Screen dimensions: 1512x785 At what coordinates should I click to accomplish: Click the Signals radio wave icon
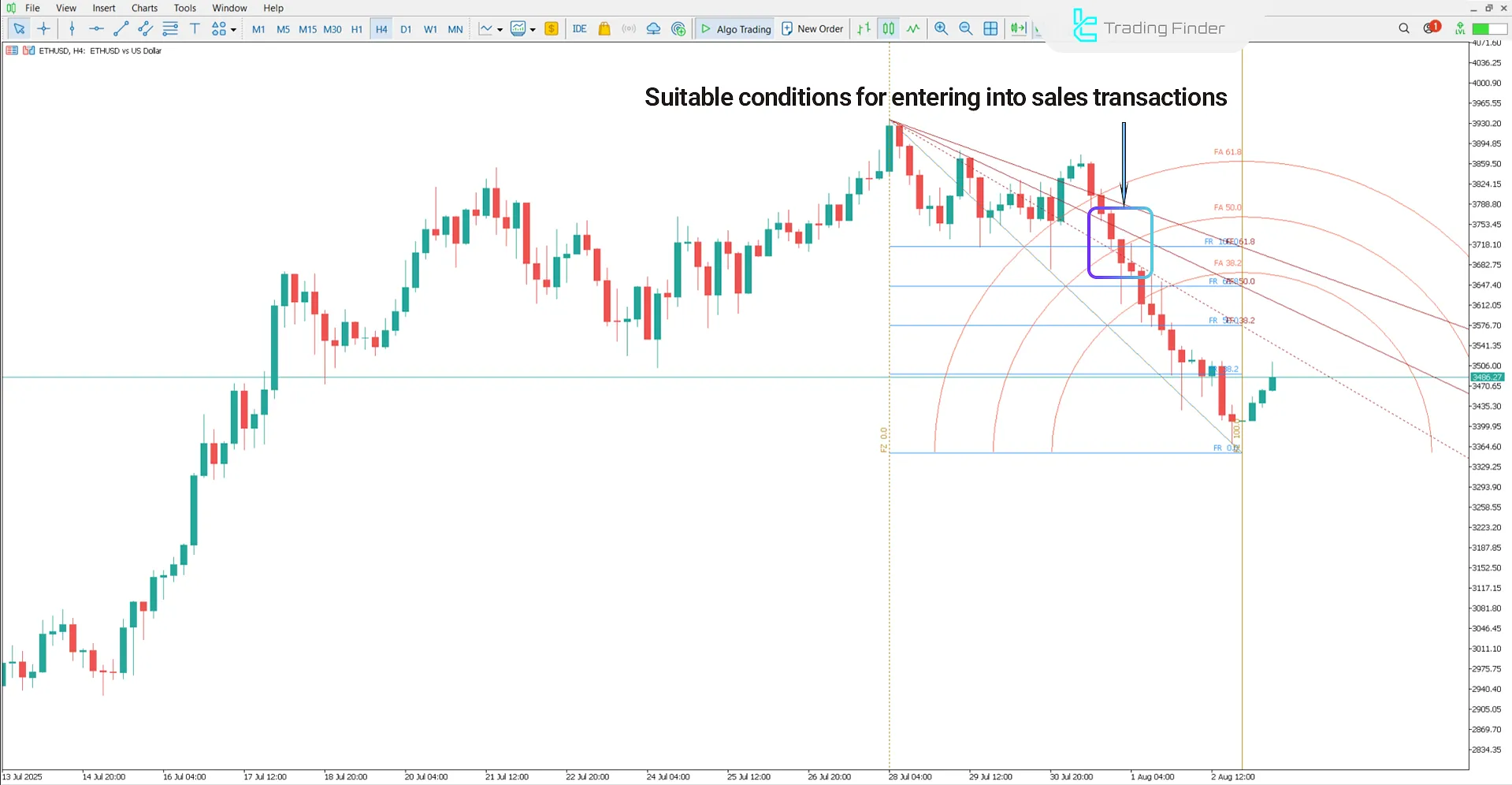(629, 29)
